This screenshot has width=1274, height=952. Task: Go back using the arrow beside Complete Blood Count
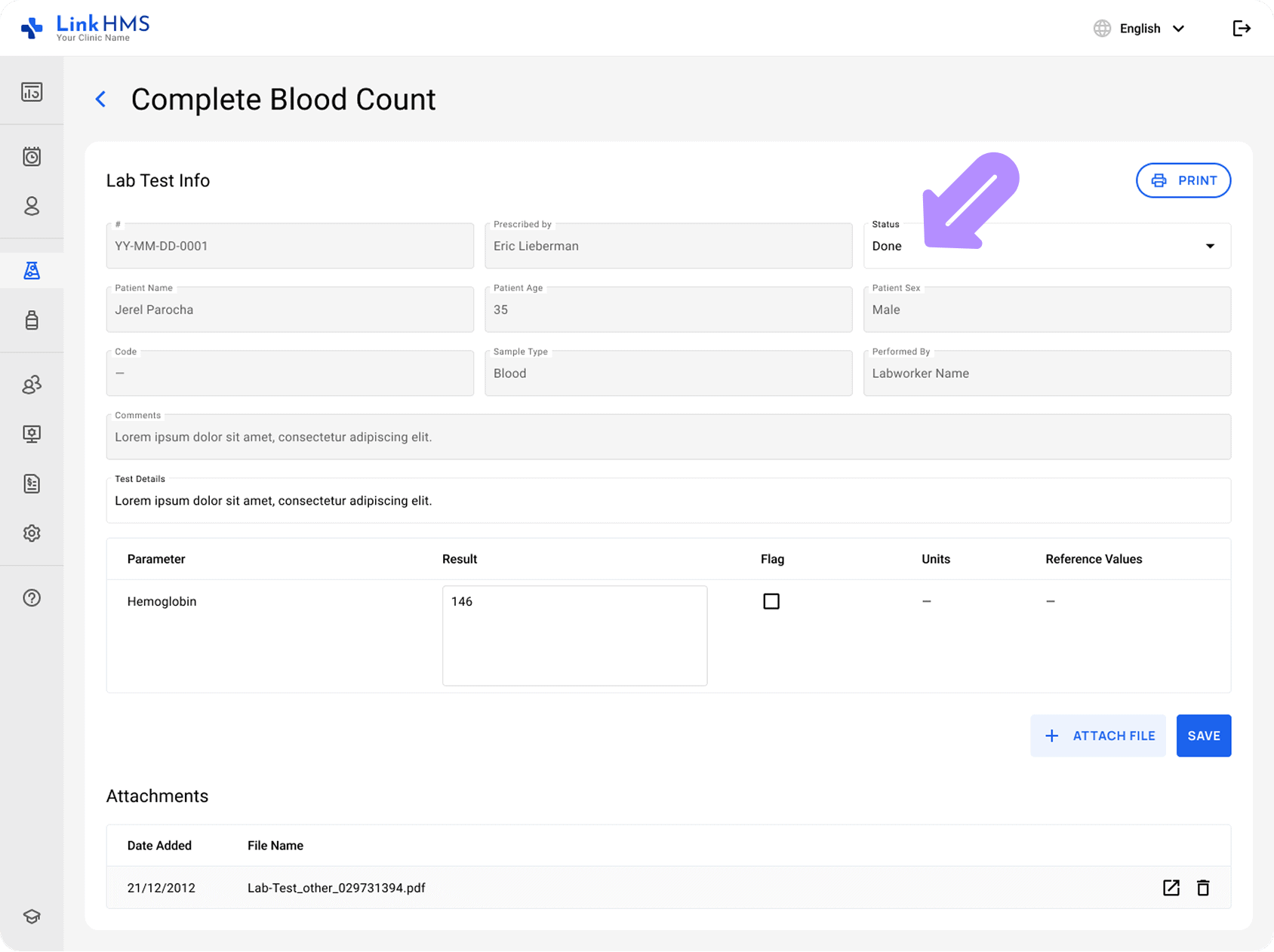click(x=100, y=99)
